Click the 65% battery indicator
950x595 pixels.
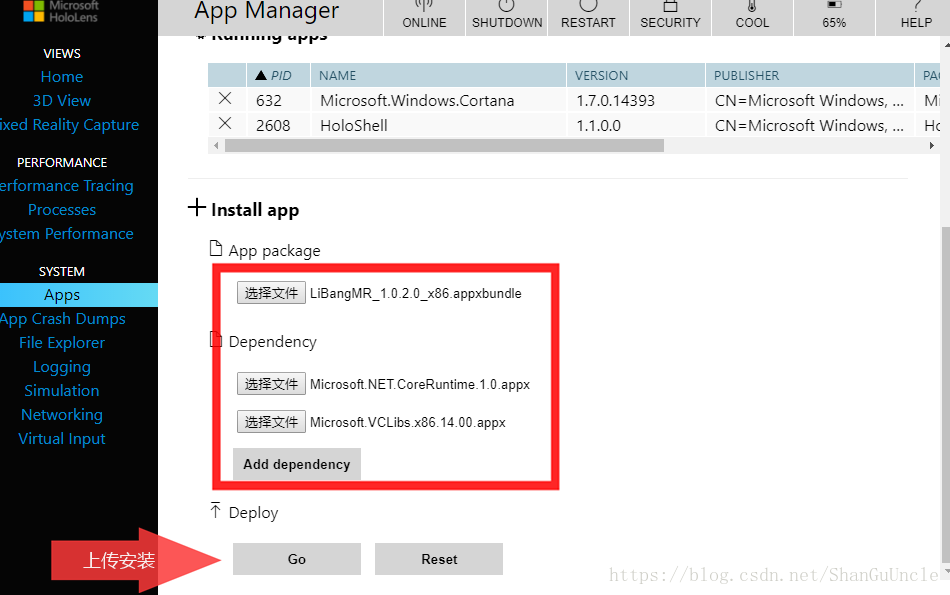834,17
